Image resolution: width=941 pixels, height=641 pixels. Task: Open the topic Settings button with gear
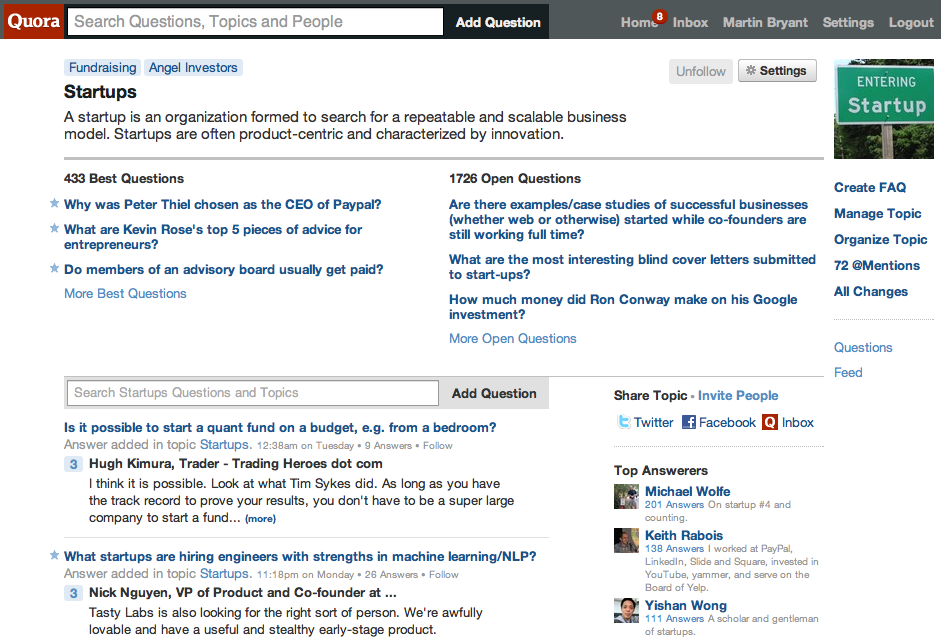(x=777, y=71)
